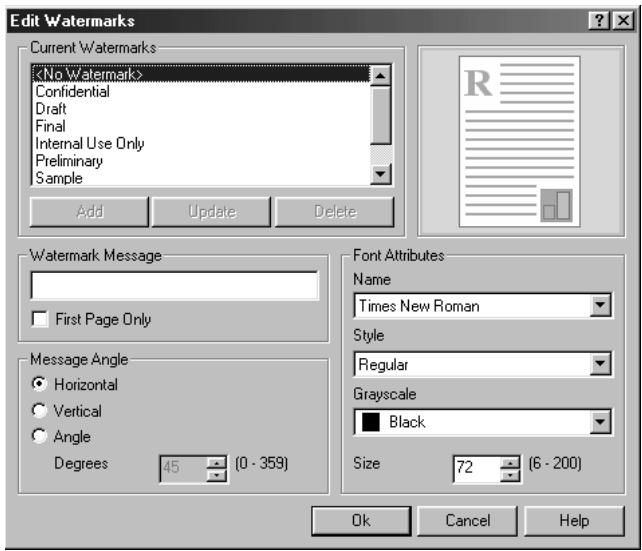Select <No Watermark> in the list
This screenshot has height=551, width=642.
(x=201, y=74)
